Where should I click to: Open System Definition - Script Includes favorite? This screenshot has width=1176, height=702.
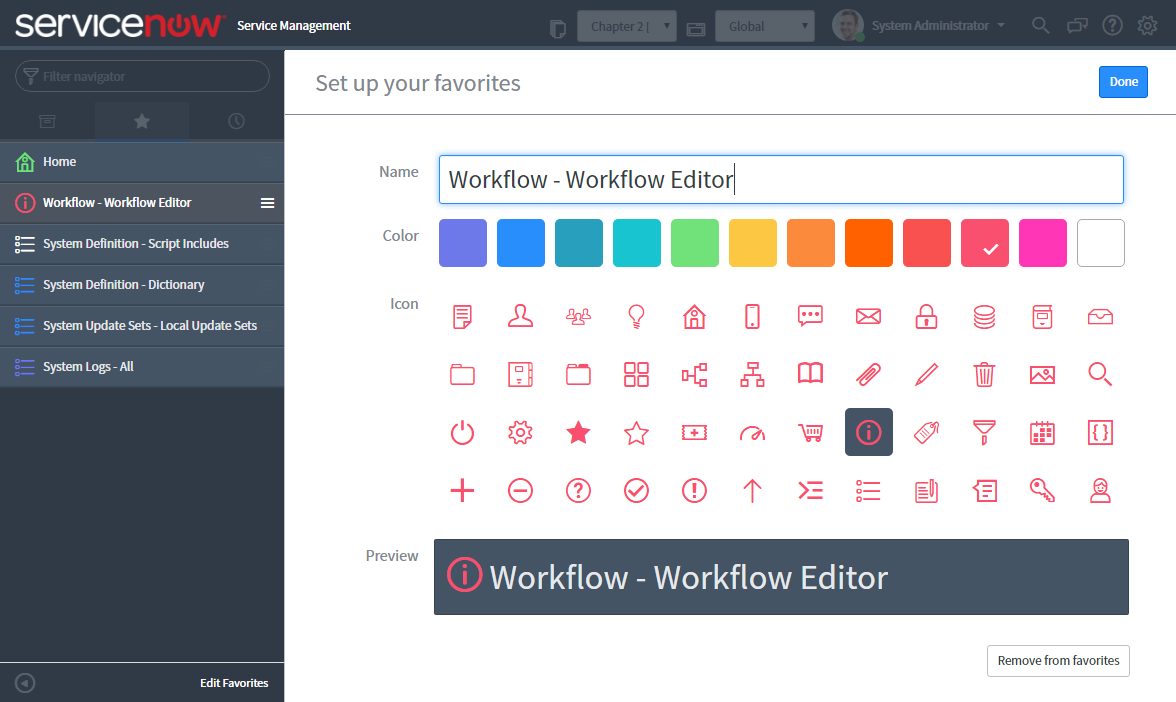[142, 244]
